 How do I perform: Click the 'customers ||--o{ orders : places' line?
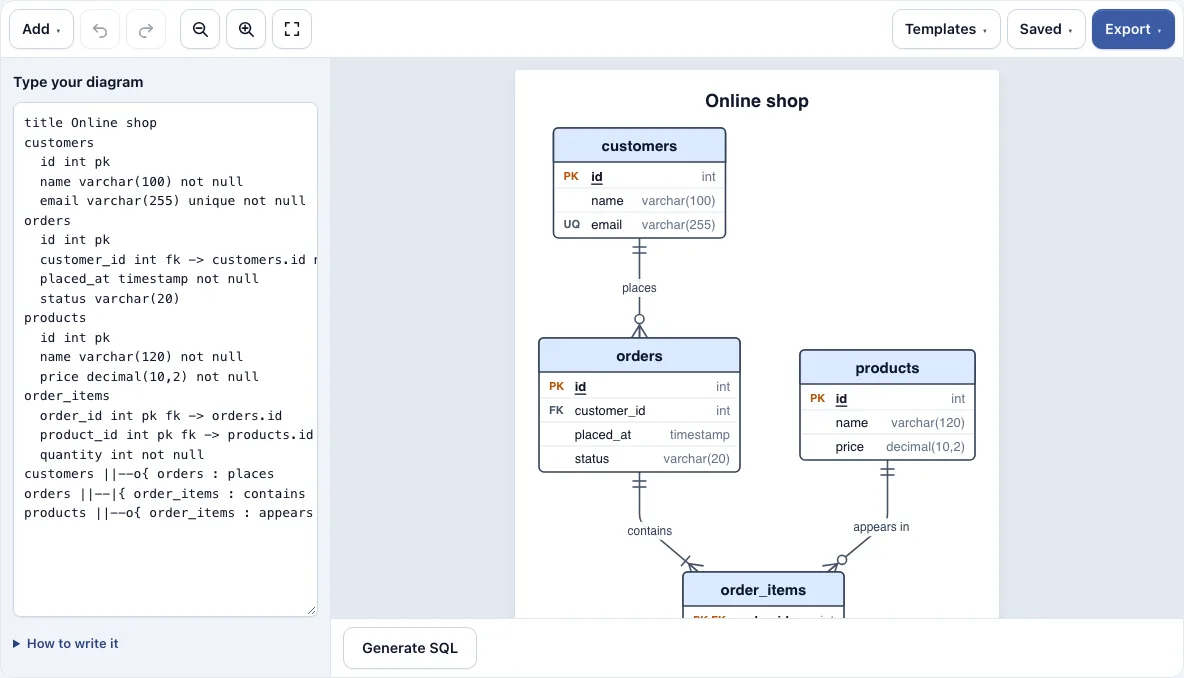(x=149, y=474)
